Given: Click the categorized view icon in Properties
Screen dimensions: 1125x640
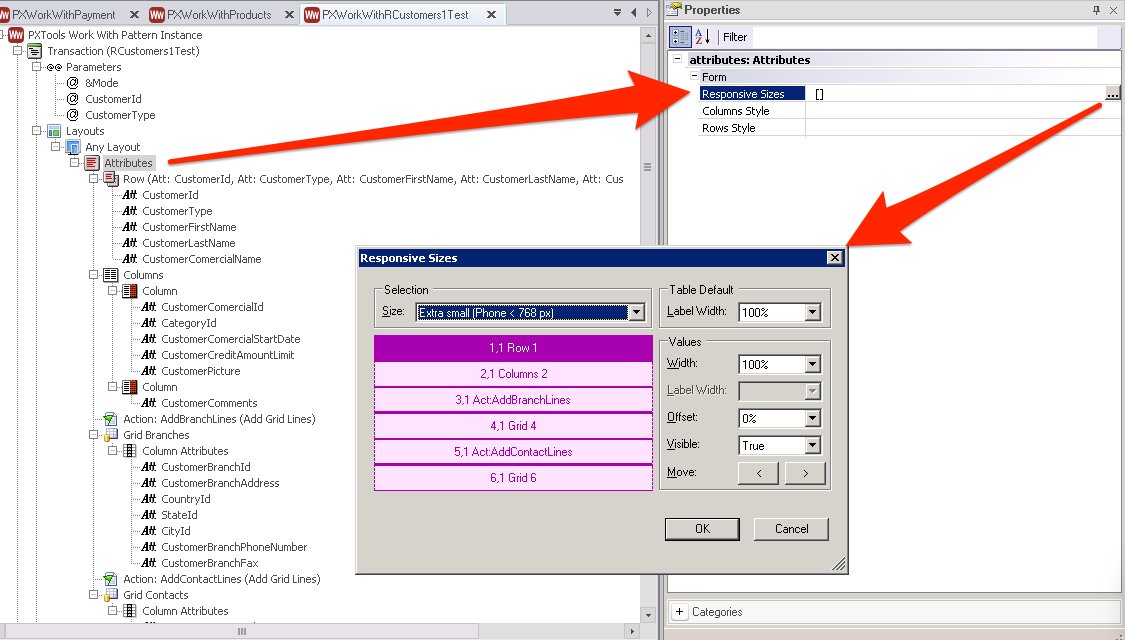Looking at the screenshot, I should (x=680, y=37).
